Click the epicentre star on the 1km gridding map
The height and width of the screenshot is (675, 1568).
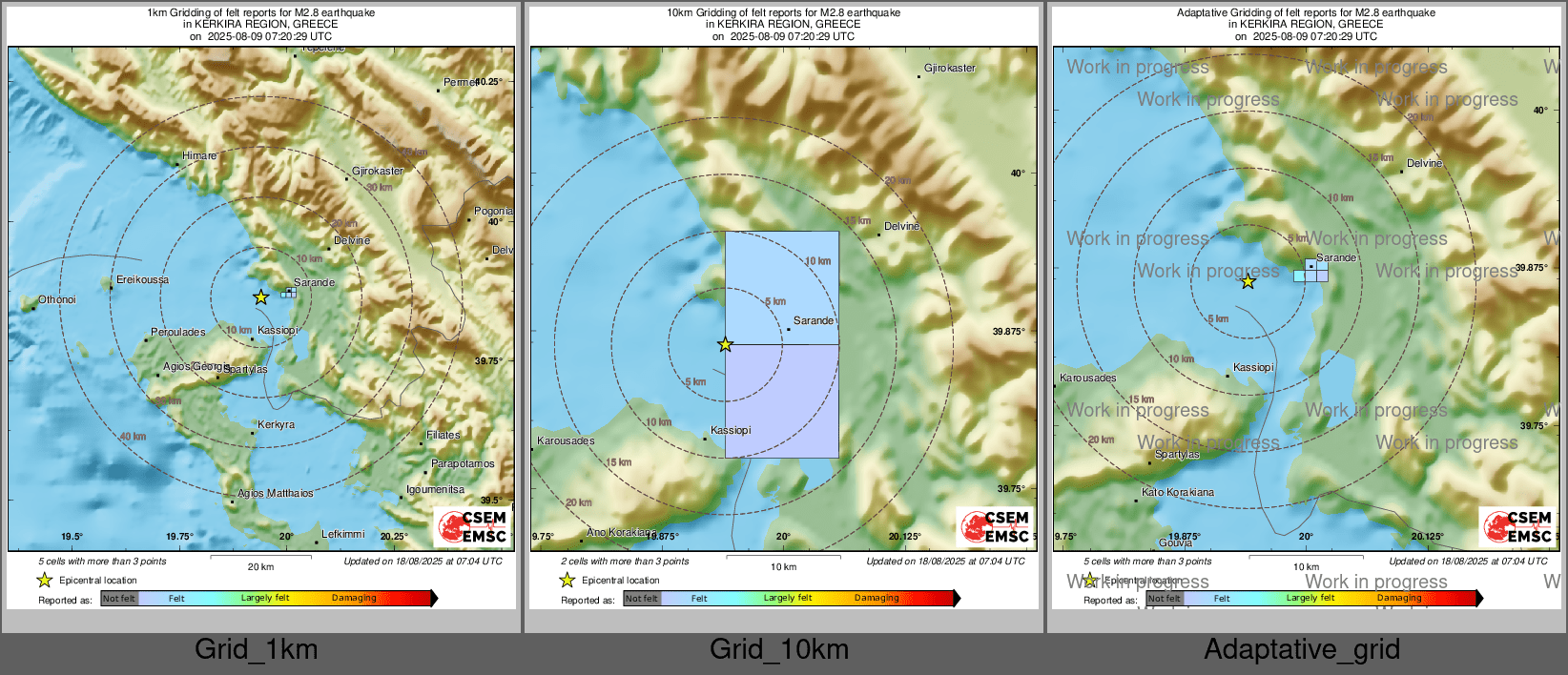click(260, 297)
